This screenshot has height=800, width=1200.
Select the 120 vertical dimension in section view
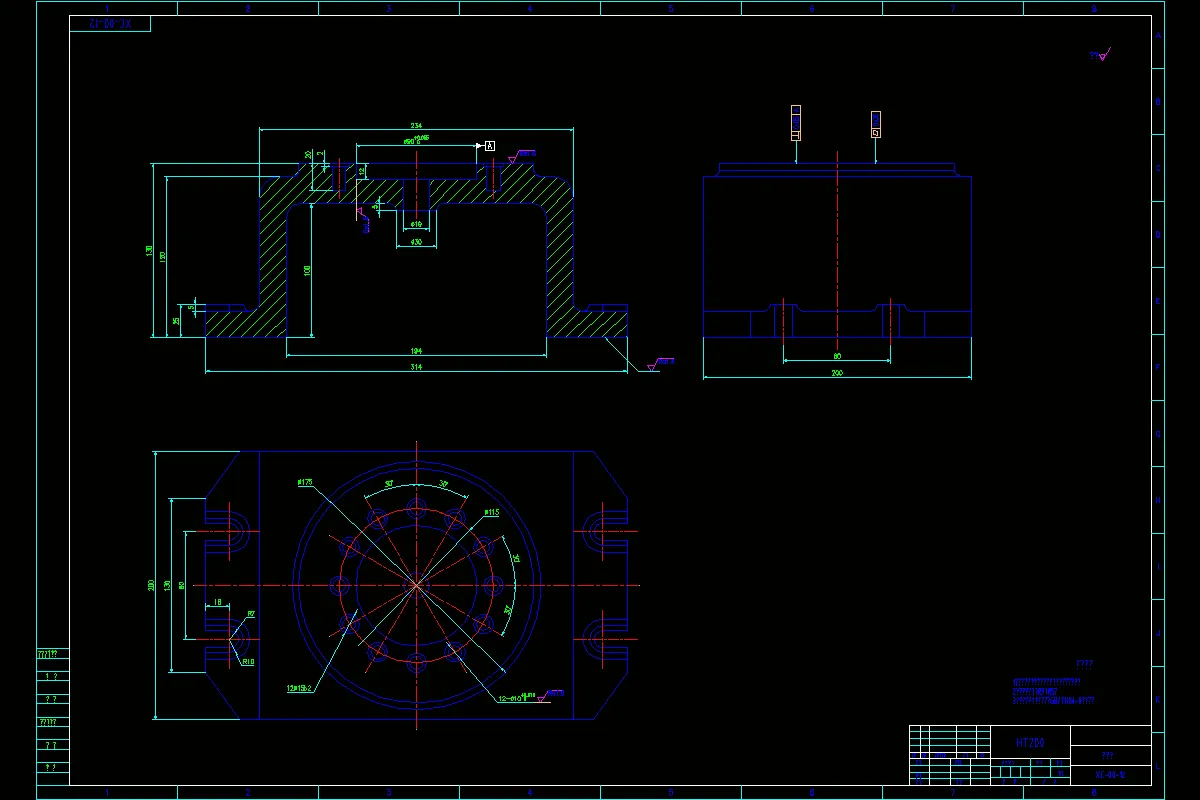(x=162, y=256)
